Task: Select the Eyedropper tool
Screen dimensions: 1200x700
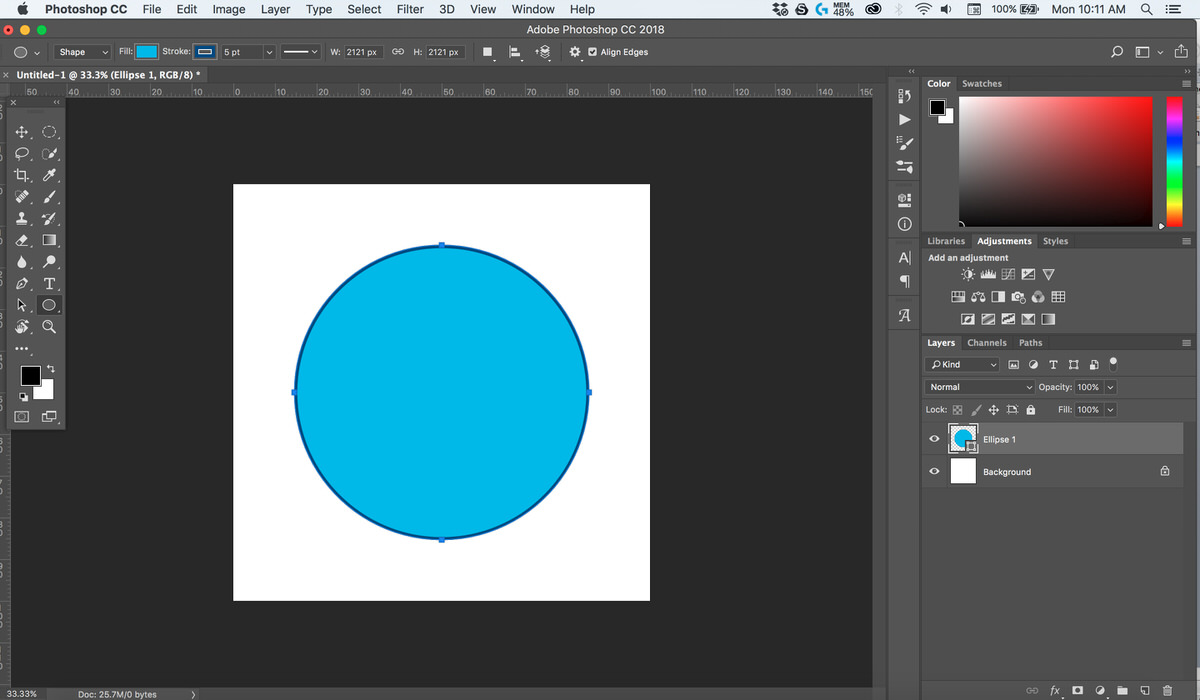Action: pyautogui.click(x=49, y=175)
